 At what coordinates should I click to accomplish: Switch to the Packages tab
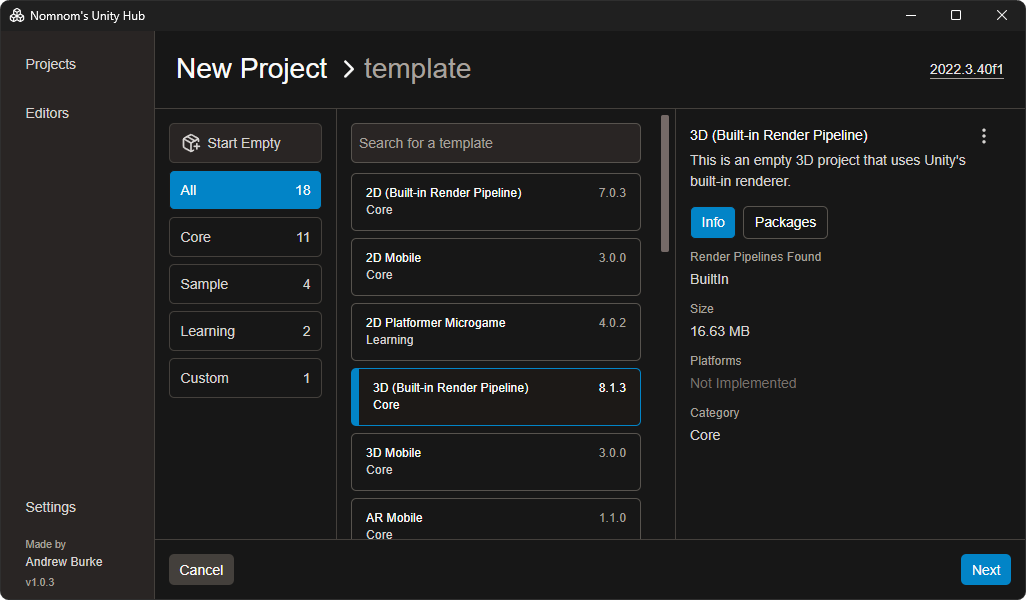785,222
